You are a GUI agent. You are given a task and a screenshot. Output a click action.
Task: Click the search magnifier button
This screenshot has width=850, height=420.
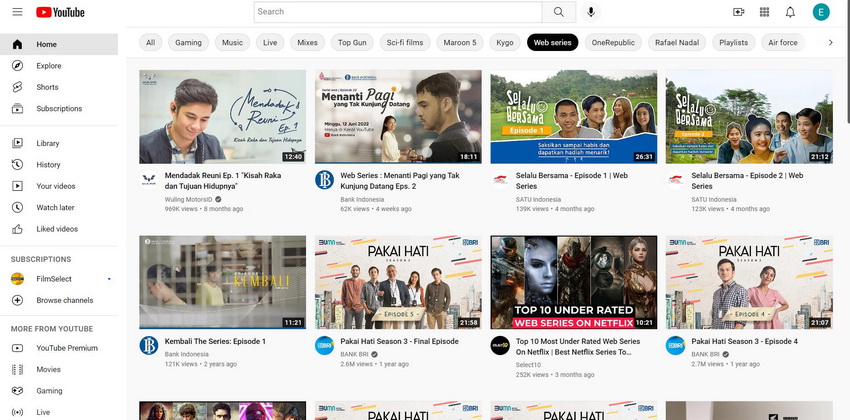558,12
